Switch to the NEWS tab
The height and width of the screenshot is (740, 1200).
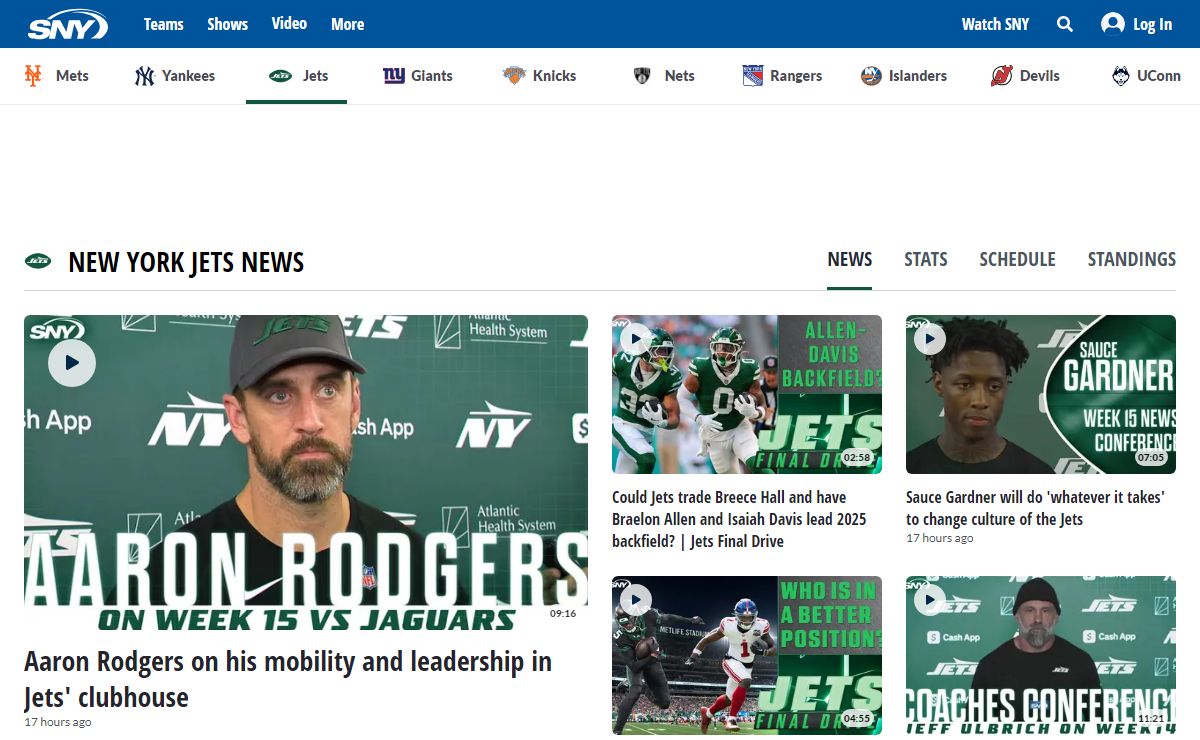point(850,259)
